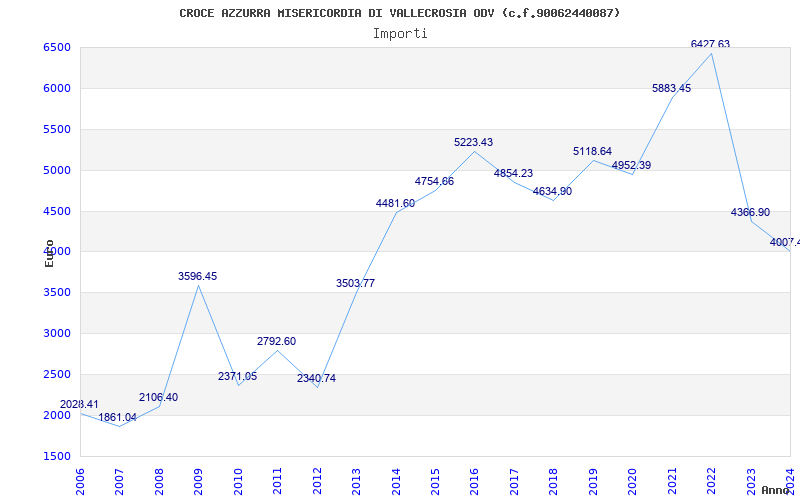Screen dimensions: 800x500
Task: Click the 6500 y-axis tick label
Action: (x=57, y=47)
